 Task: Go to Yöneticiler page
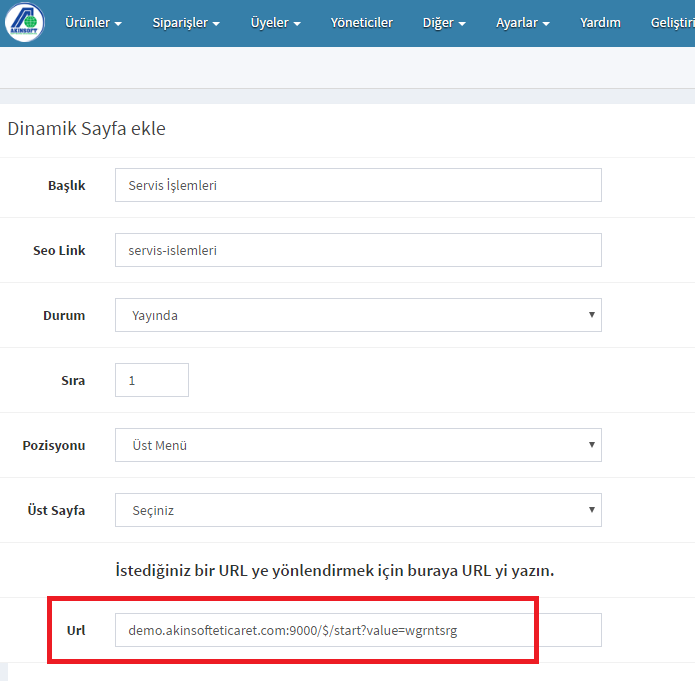point(362,23)
